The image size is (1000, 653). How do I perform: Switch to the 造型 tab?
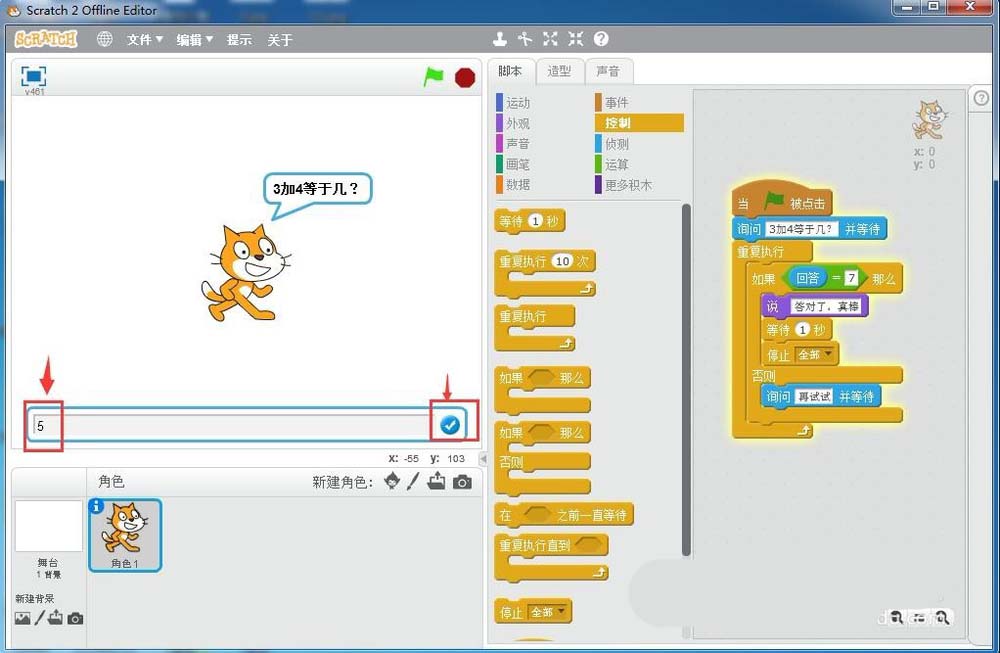tap(559, 71)
